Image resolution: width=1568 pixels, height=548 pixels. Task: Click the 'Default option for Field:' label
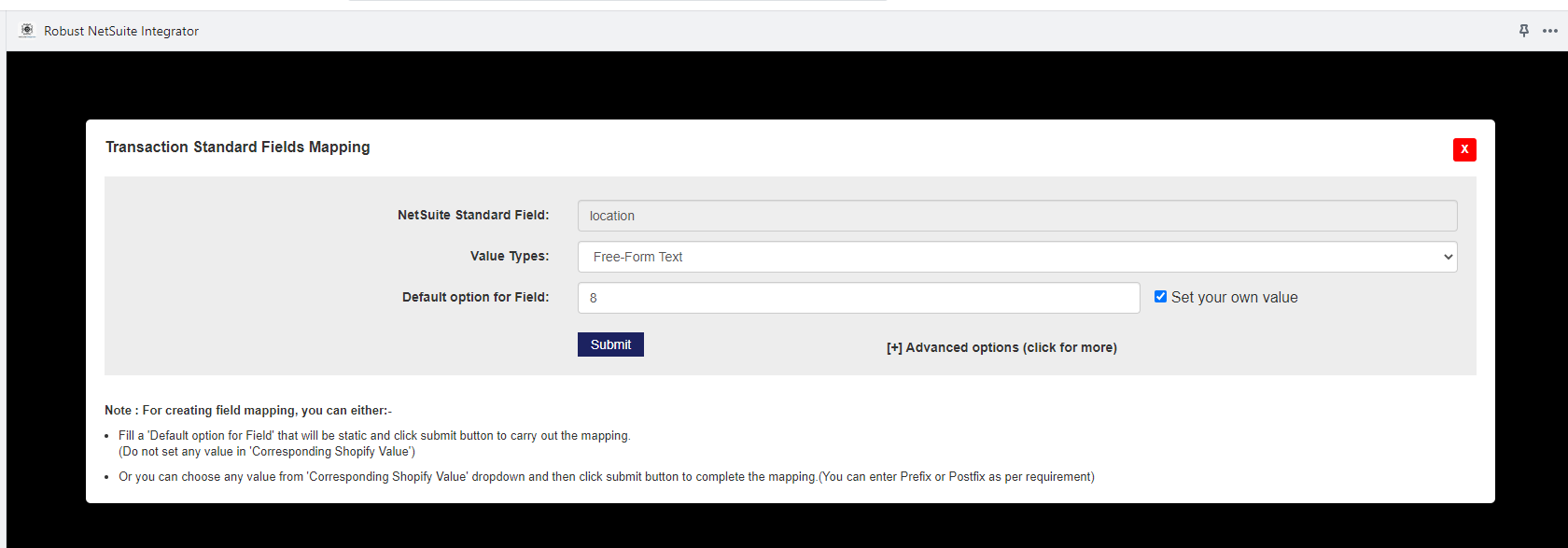click(475, 298)
